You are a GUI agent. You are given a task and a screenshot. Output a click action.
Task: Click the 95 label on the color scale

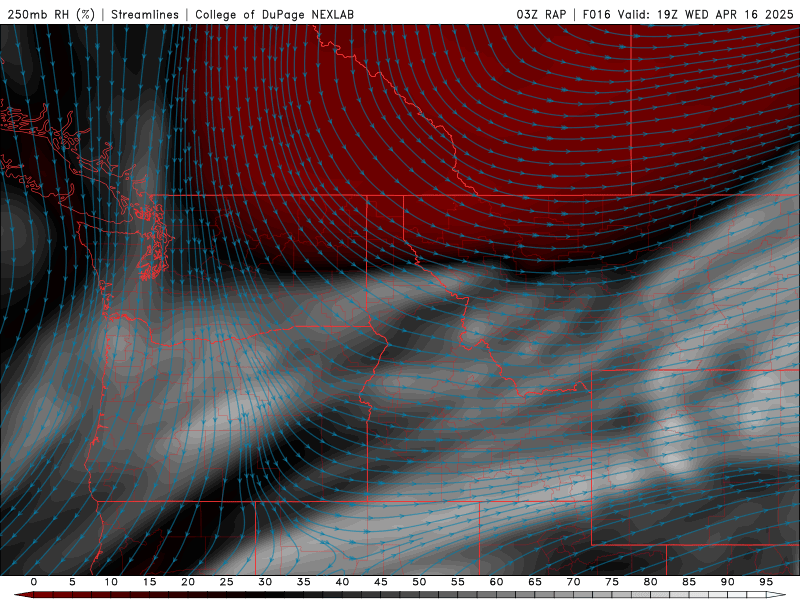(765, 582)
